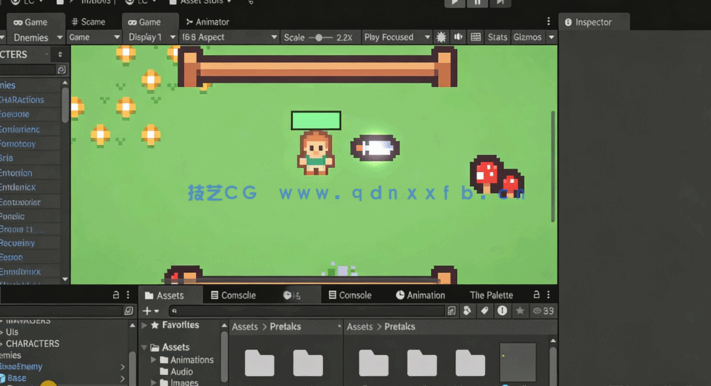Open BaseEnemy prefab via its chevron
Image resolution: width=711 pixels, height=386 pixels.
click(122, 366)
